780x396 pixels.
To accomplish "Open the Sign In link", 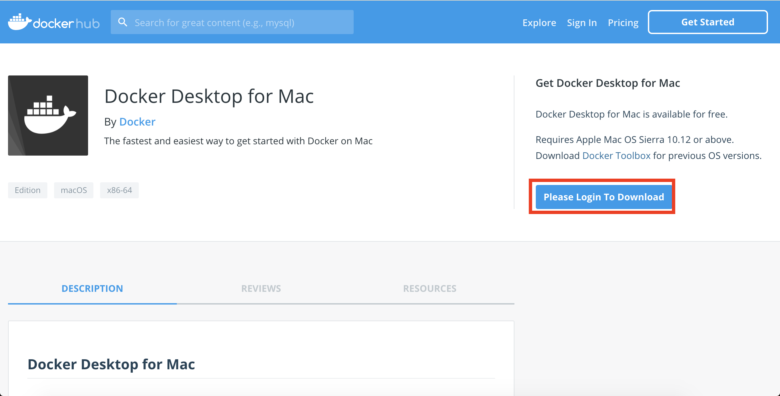I will click(582, 22).
